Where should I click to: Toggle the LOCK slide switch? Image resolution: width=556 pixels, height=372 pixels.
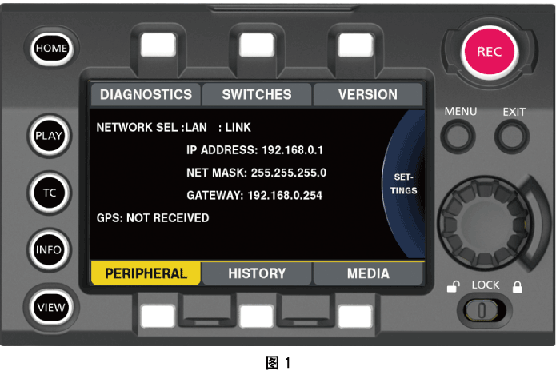[485, 310]
